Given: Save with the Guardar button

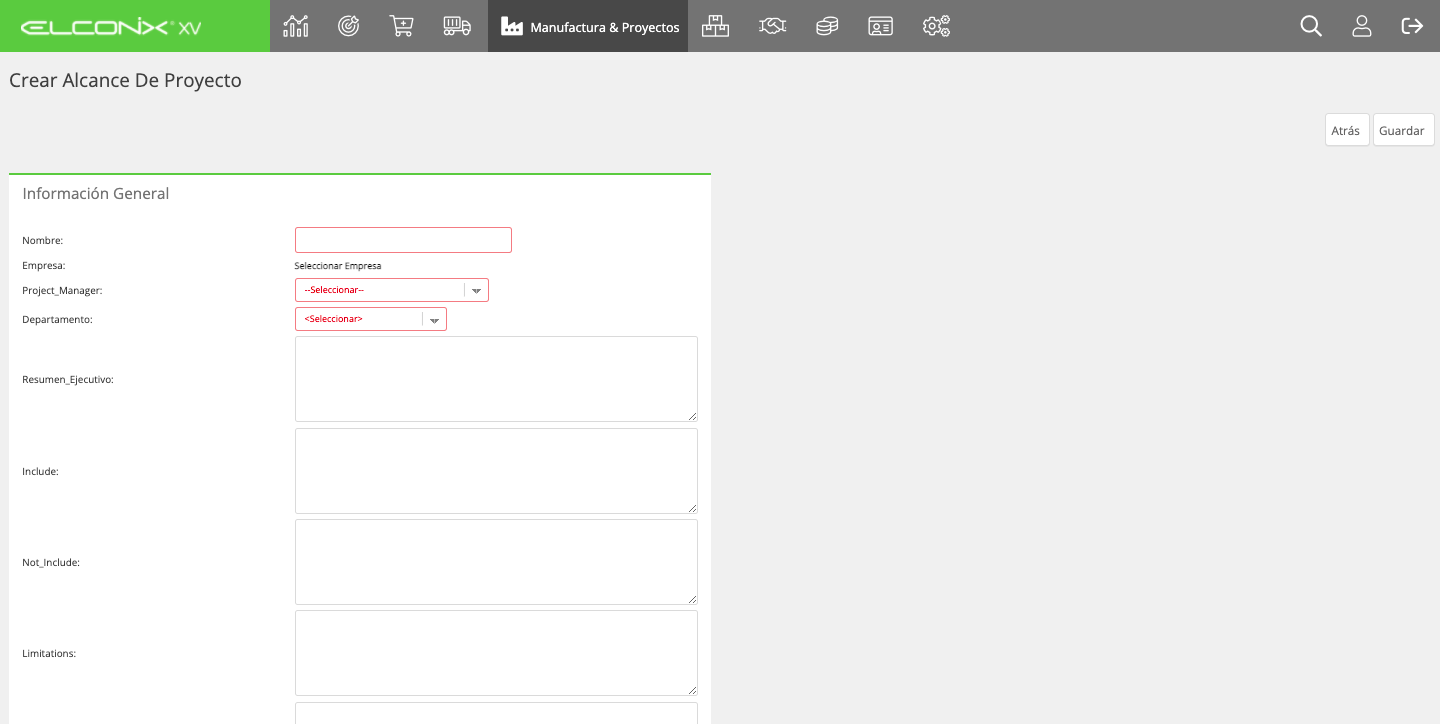Looking at the screenshot, I should tap(1403, 130).
